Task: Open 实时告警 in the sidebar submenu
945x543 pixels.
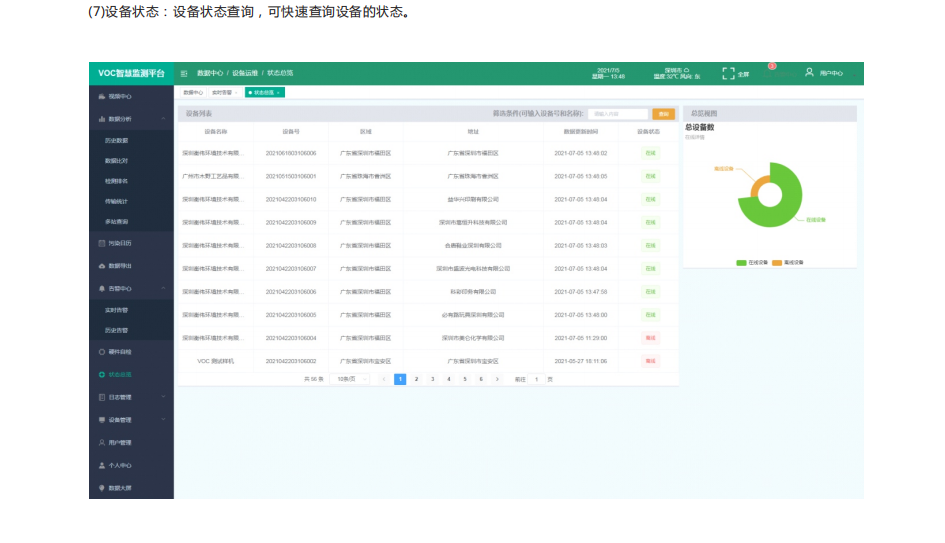Action: click(x=117, y=311)
